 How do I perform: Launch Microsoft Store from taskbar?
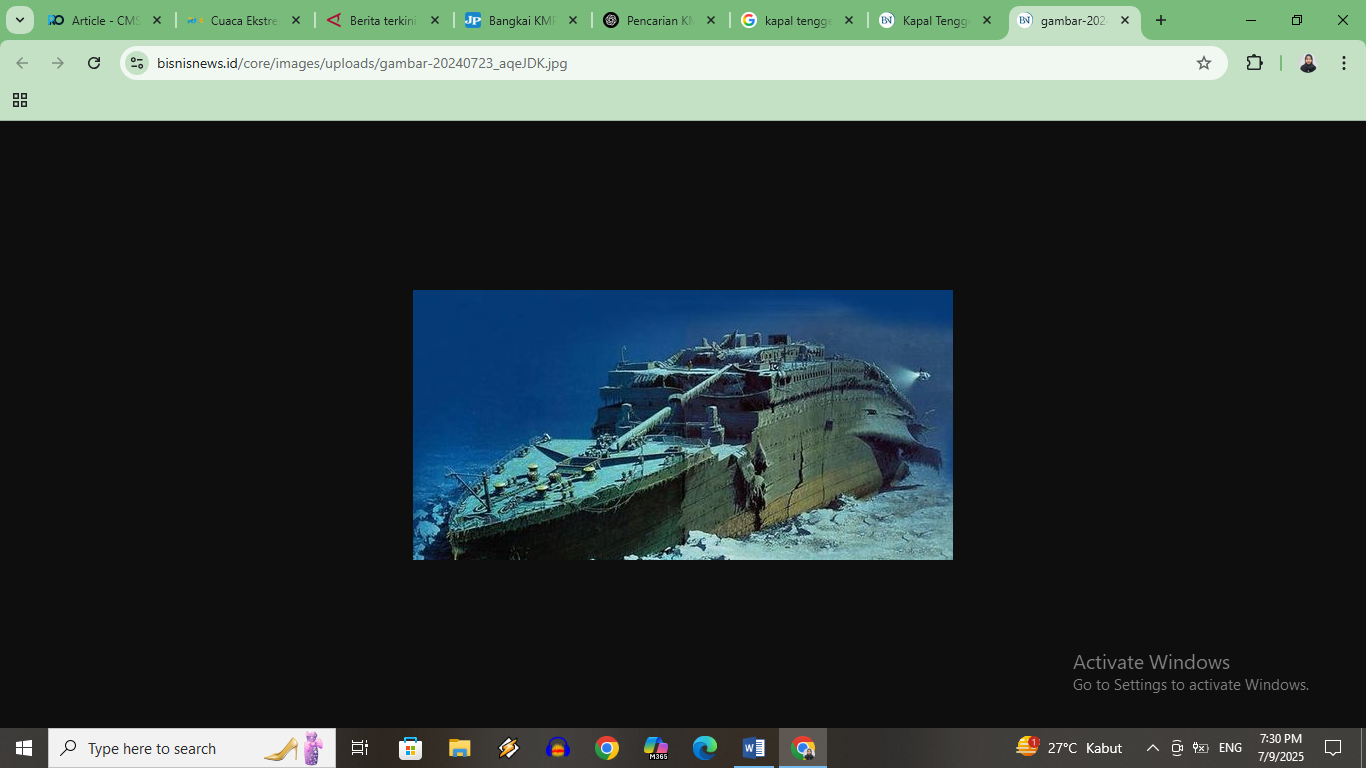[x=410, y=748]
